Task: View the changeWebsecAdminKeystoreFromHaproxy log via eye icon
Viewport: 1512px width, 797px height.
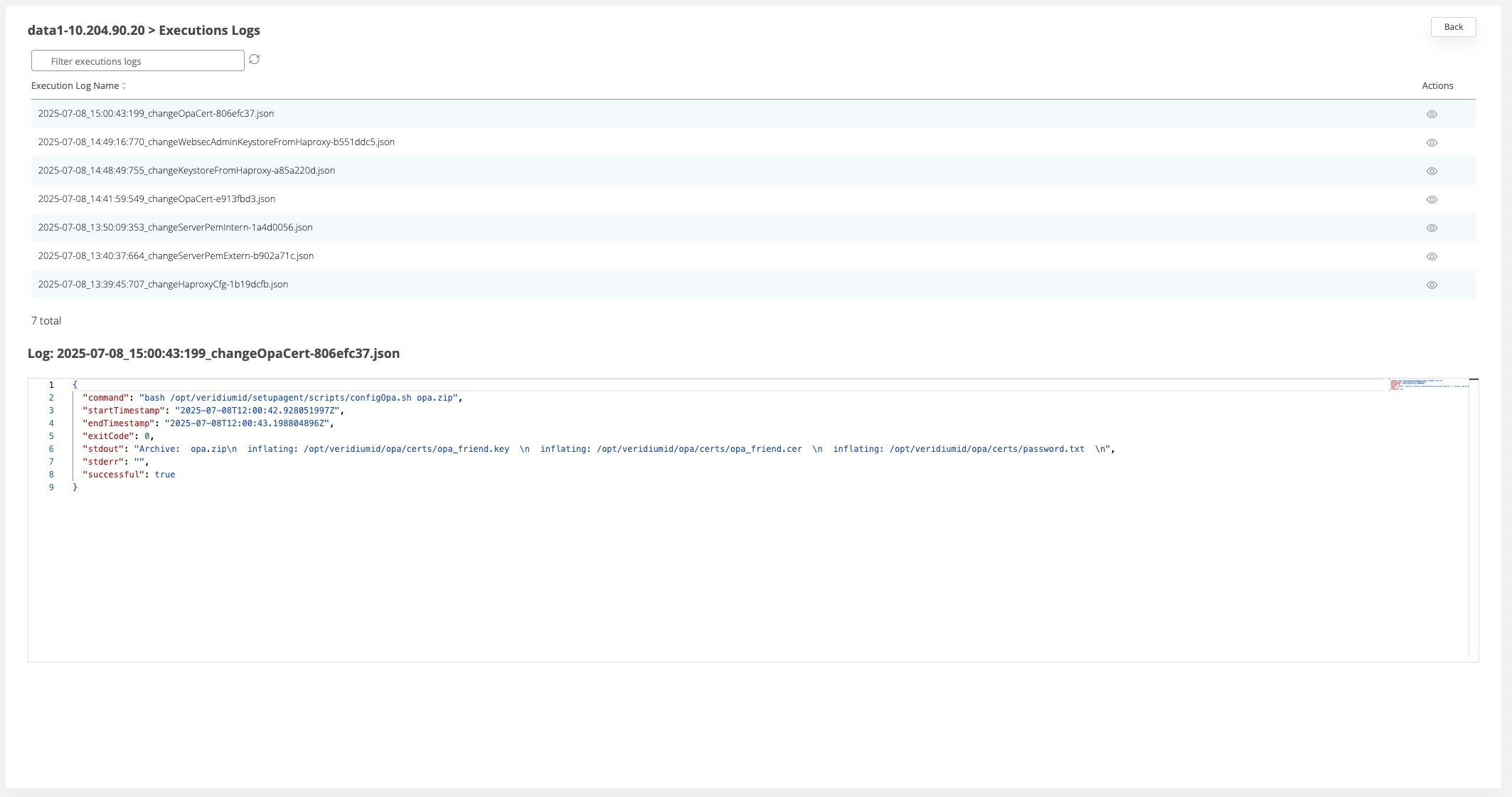Action: [x=1432, y=142]
